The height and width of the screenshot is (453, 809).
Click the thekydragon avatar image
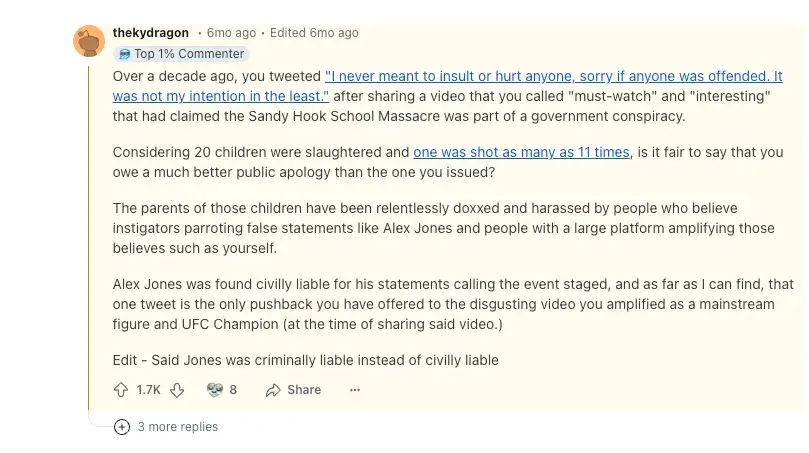[89, 41]
